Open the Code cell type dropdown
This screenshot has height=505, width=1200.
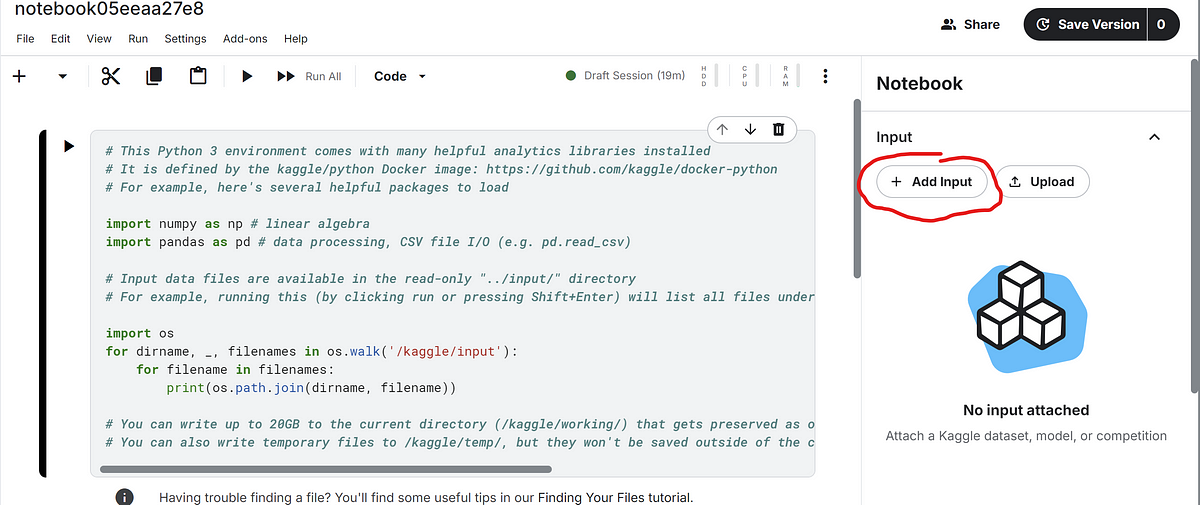click(x=400, y=76)
